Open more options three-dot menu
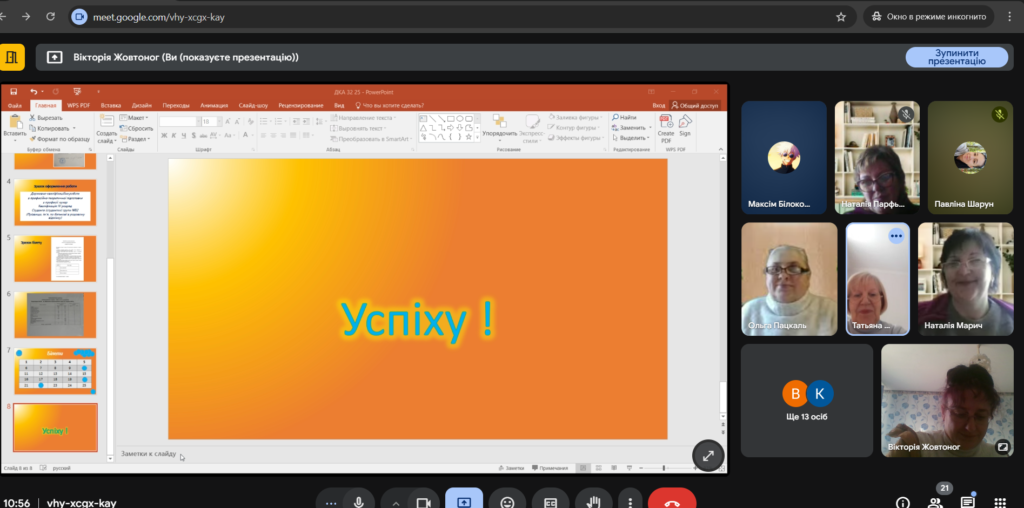This screenshot has width=1024, height=508. [x=628, y=500]
